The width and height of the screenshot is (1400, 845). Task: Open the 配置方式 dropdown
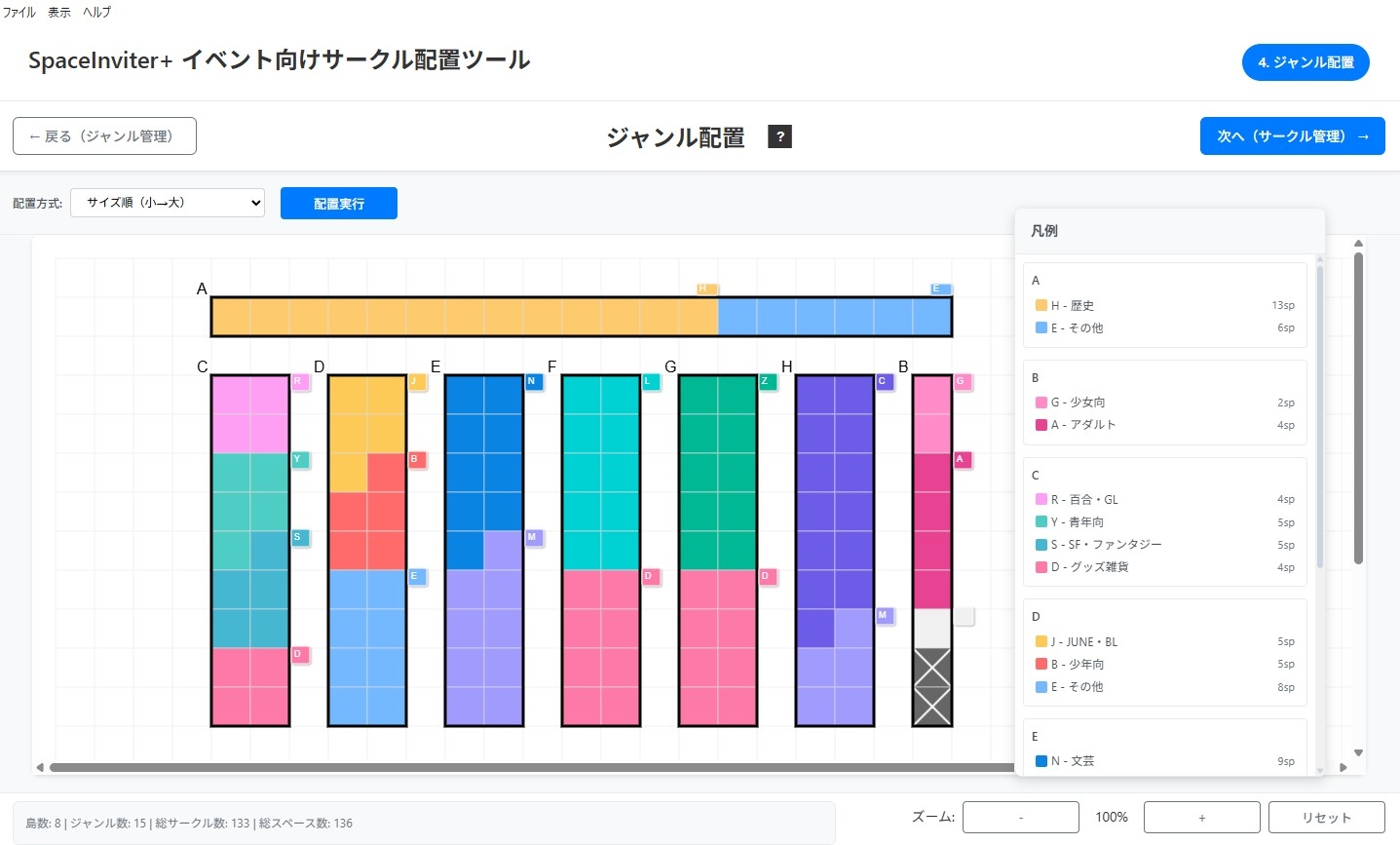168,203
